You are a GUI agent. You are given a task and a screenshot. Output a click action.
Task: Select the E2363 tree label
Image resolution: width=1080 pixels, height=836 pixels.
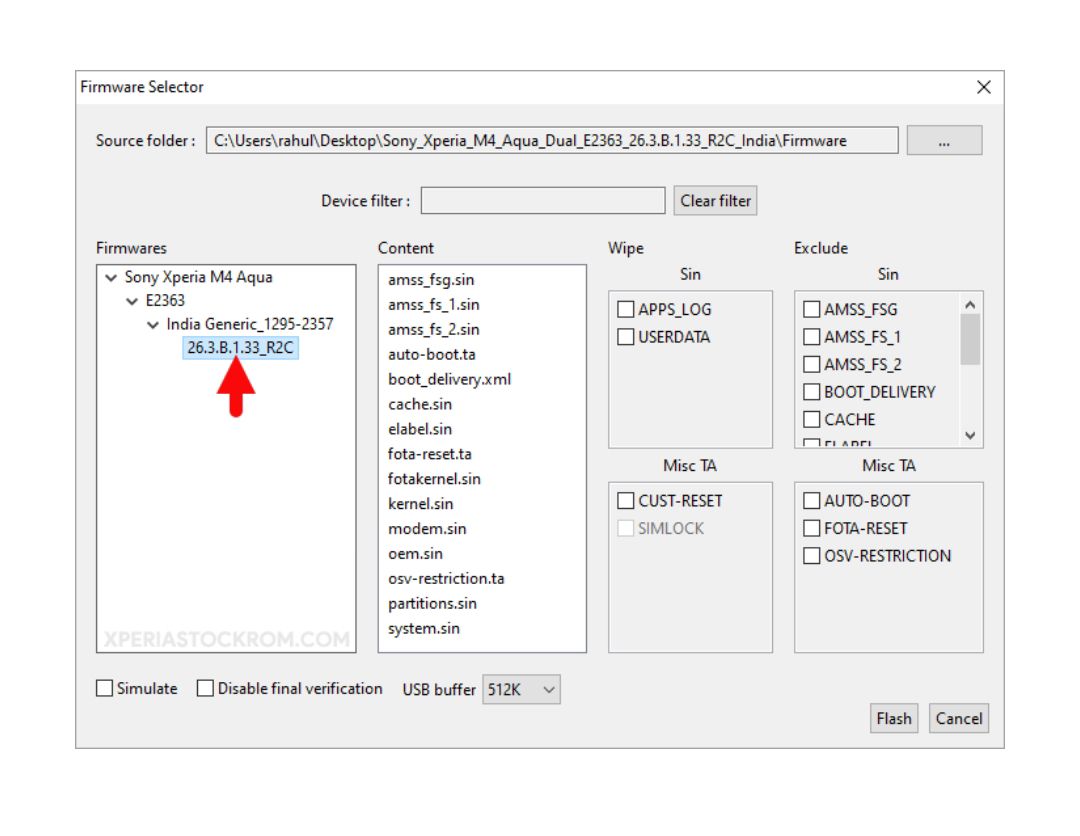coord(165,300)
